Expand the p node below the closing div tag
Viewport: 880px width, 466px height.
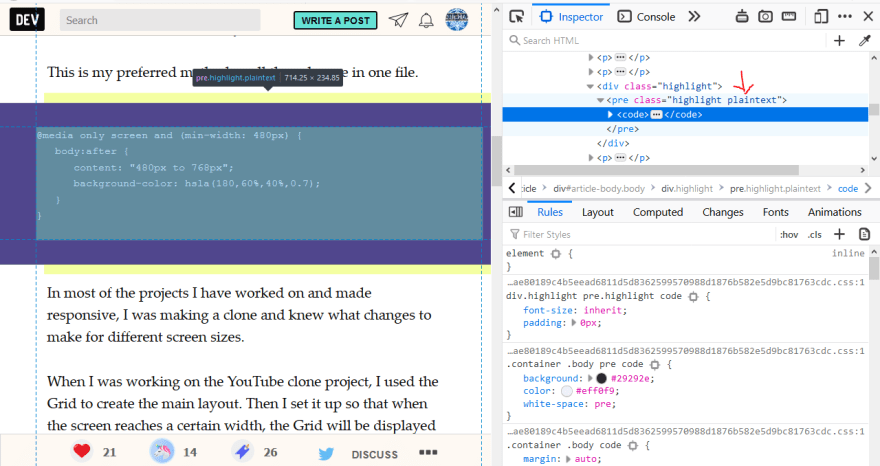[x=590, y=158]
